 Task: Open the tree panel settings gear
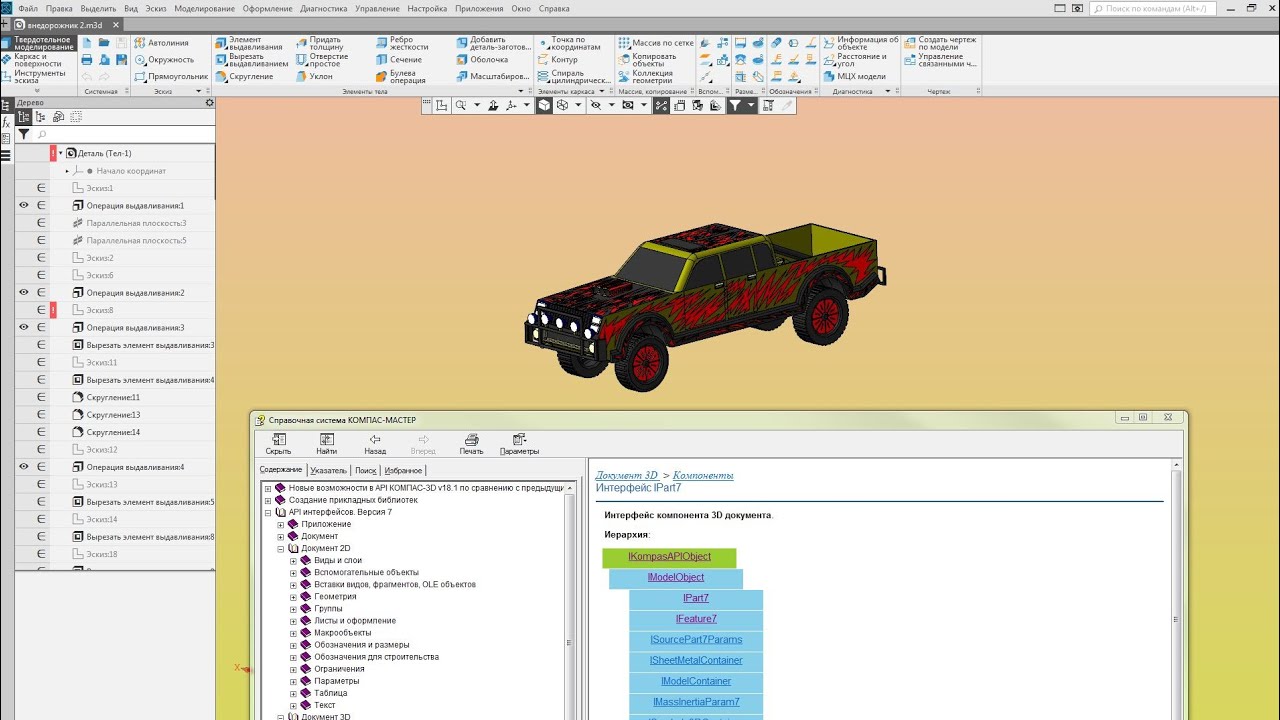209,102
